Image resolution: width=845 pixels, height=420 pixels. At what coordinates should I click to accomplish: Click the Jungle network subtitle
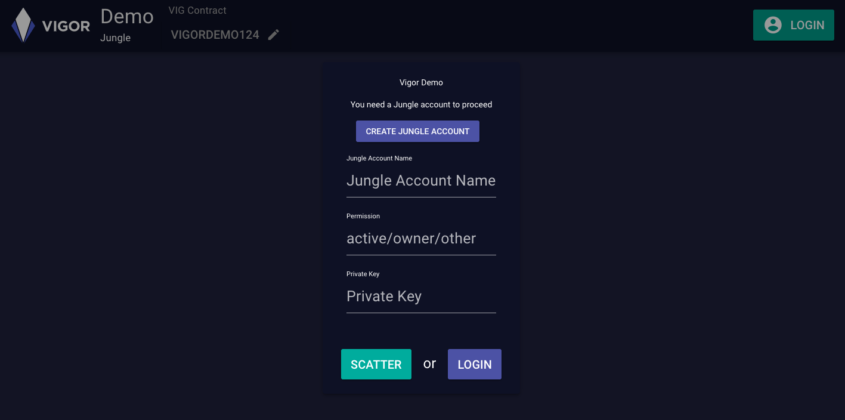coord(115,38)
